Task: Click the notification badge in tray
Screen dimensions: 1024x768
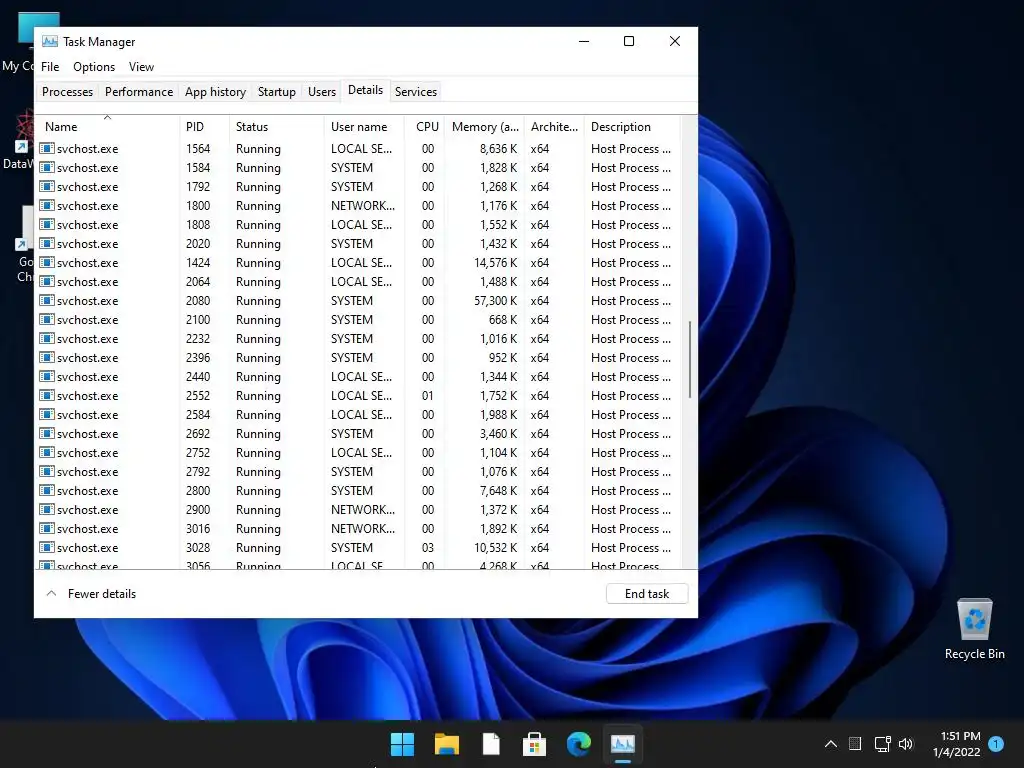Action: click(x=996, y=743)
